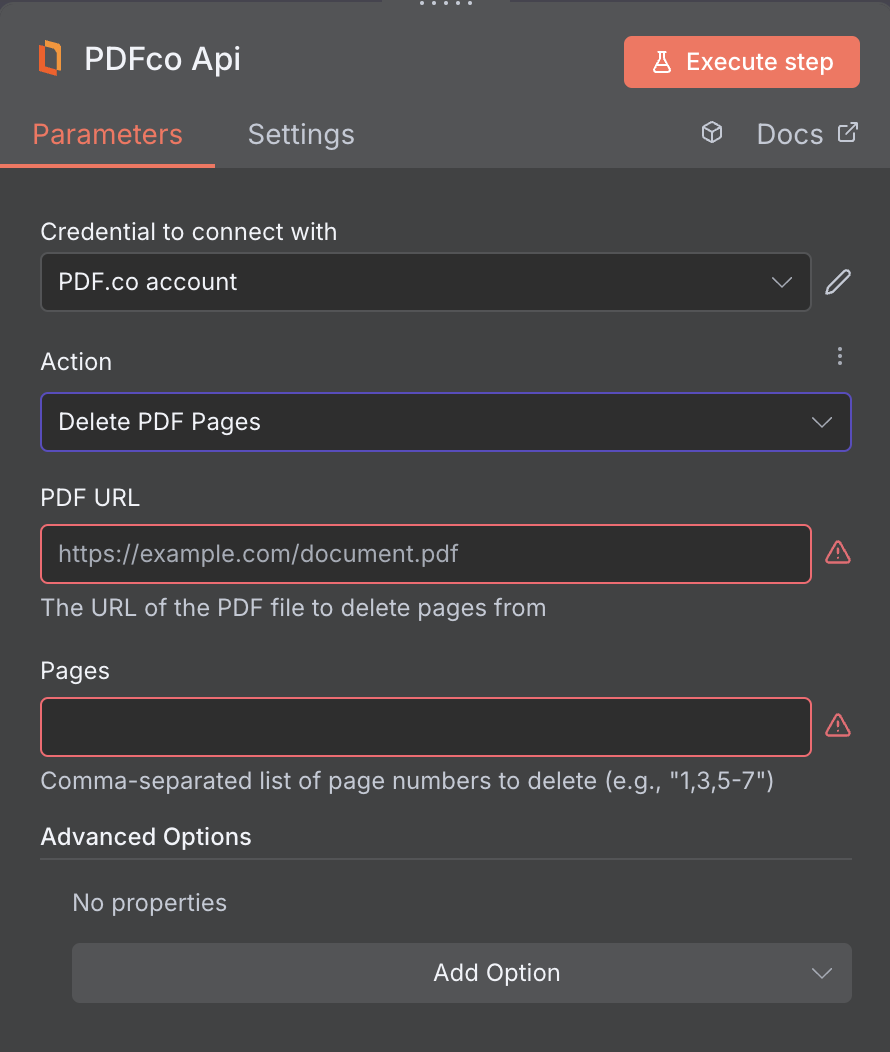
Task: Open the Credential to connect with dropdown
Action: (425, 282)
